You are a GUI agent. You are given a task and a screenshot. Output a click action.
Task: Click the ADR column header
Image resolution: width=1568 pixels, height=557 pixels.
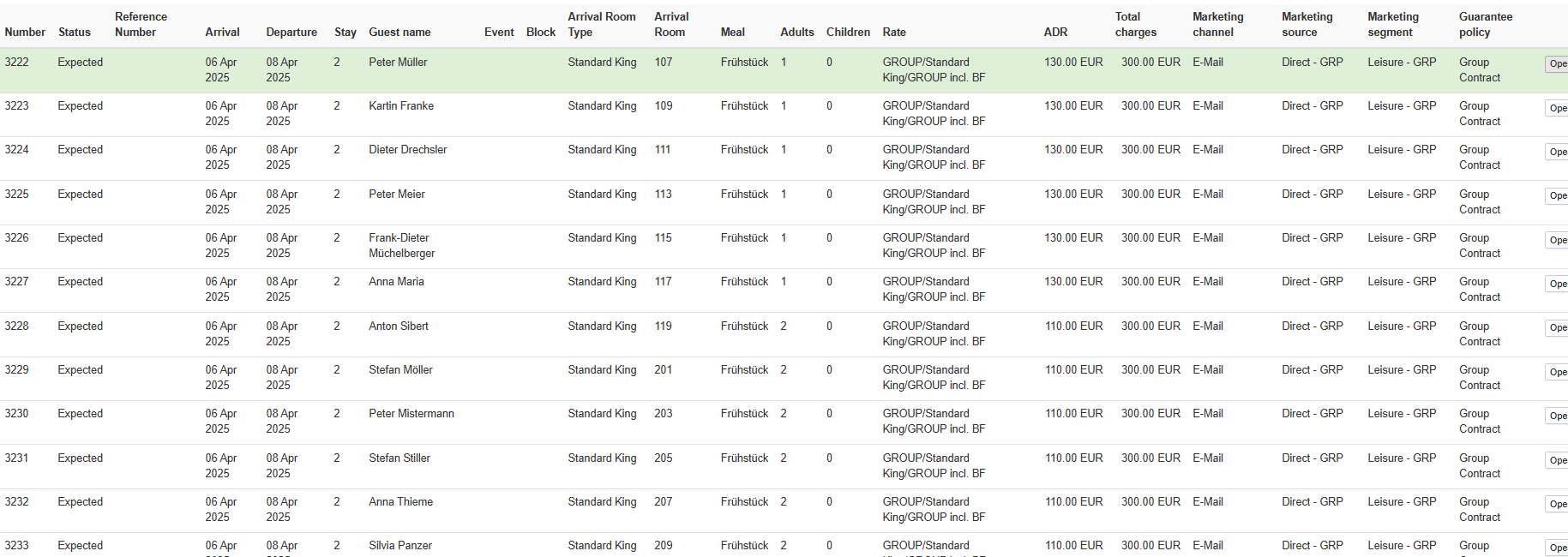[x=1055, y=33]
